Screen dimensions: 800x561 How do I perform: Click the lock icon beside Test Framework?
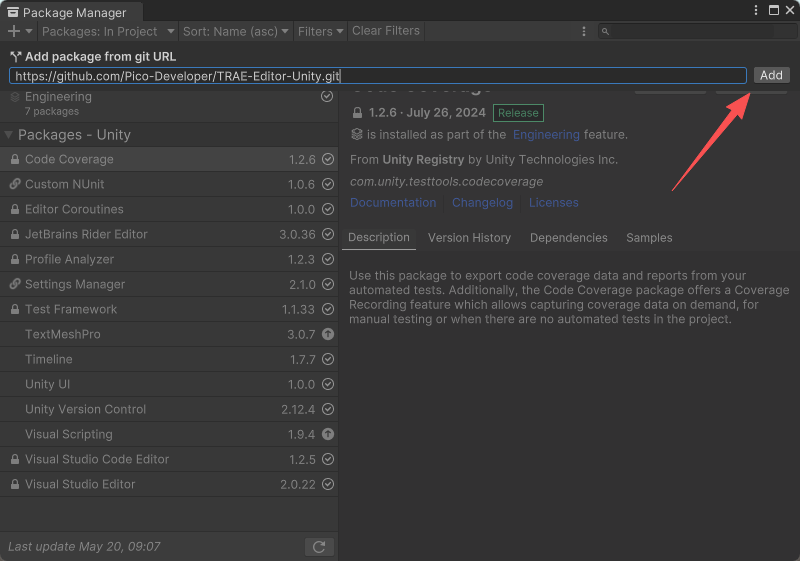(15, 309)
